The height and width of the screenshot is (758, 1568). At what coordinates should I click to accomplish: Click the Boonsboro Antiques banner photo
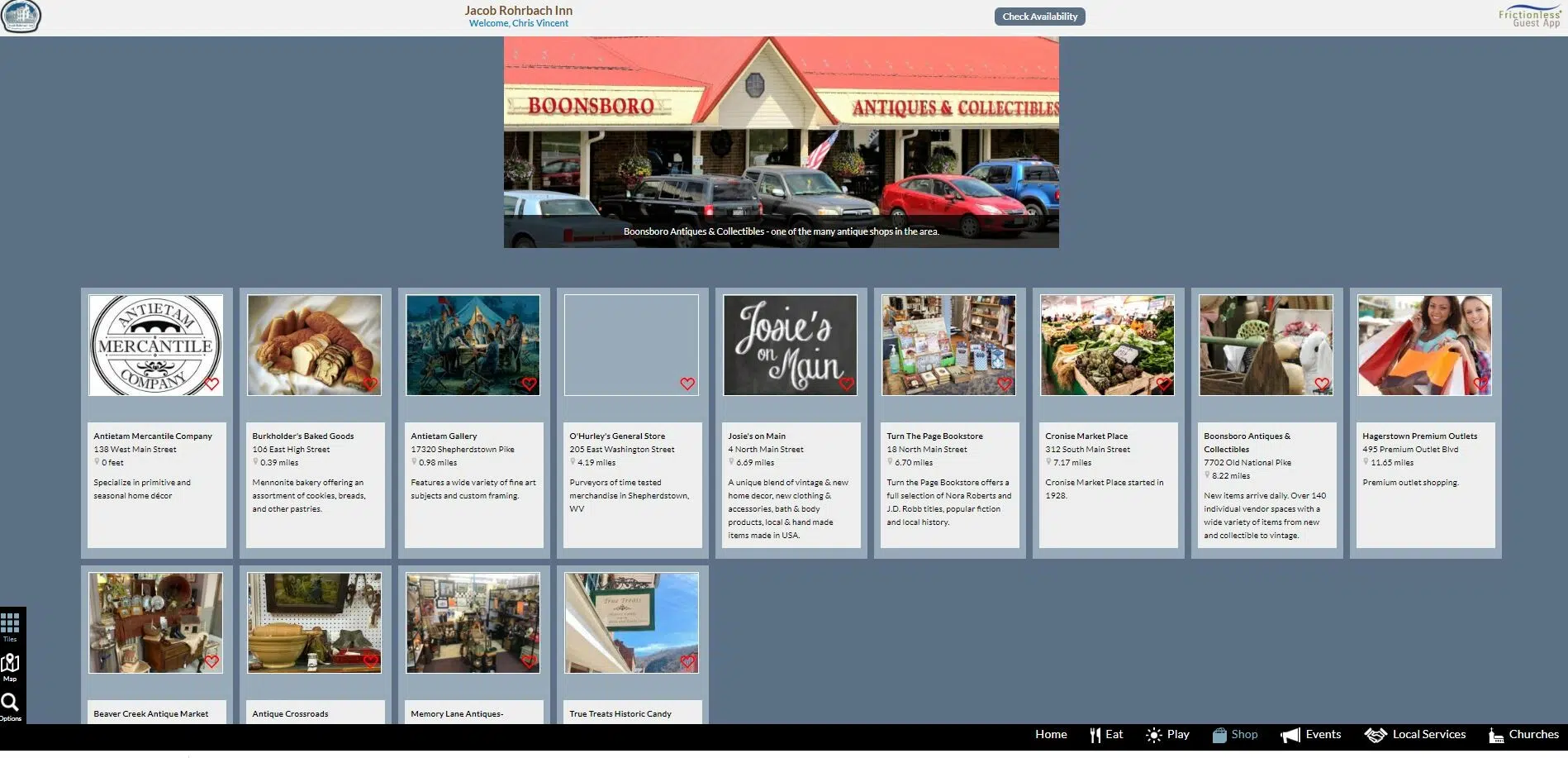click(781, 142)
